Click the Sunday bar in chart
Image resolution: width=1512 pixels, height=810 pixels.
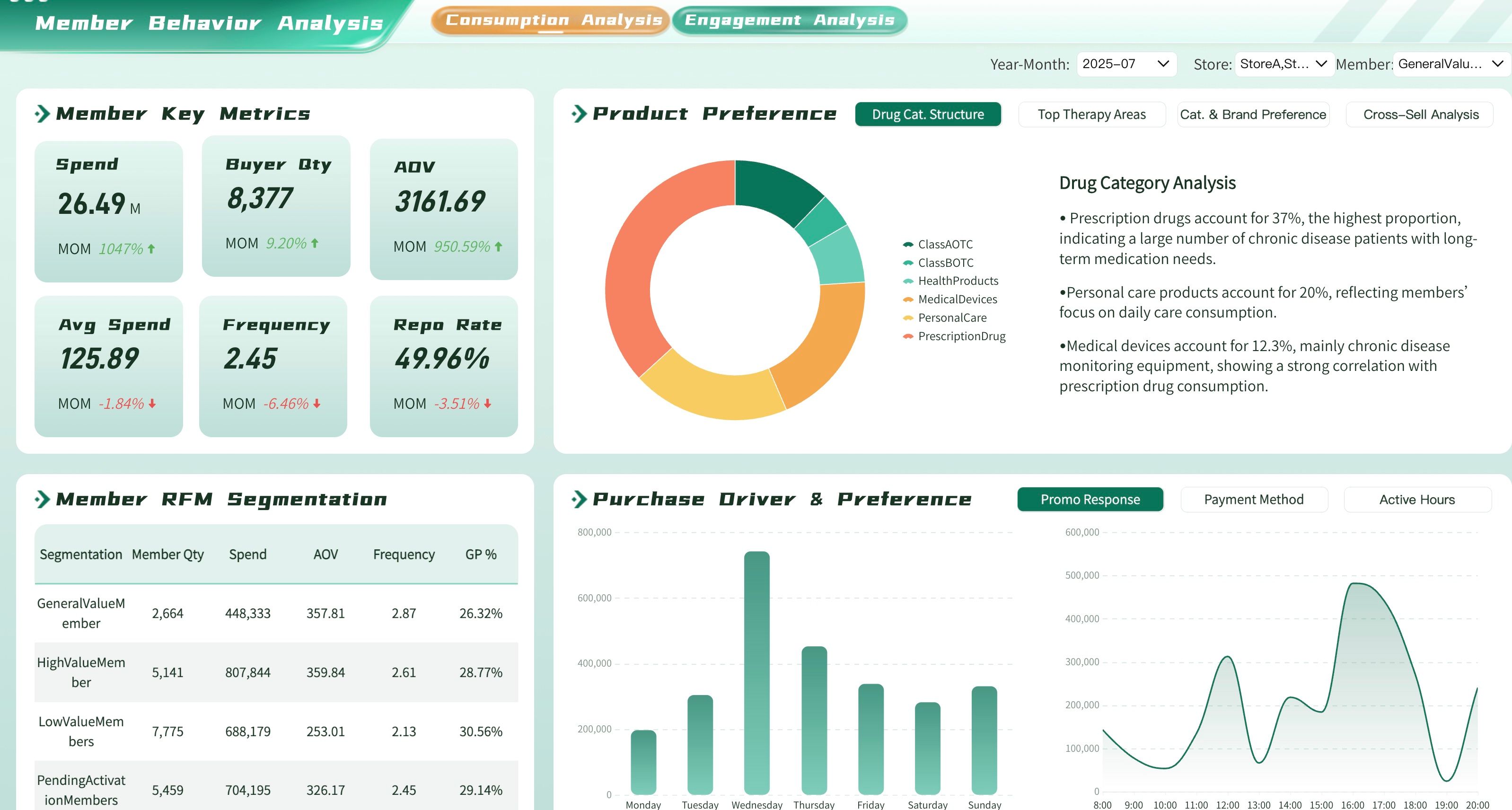[x=985, y=741]
